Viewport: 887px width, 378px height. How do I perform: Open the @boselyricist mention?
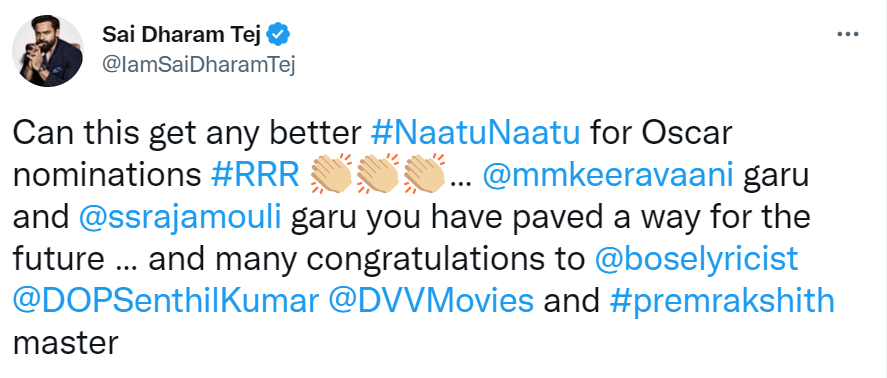click(697, 260)
